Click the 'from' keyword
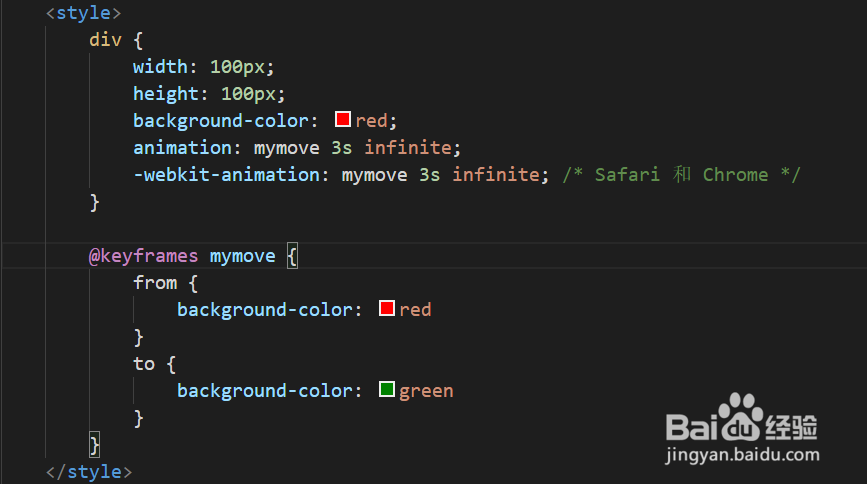867x484 pixels. [155, 283]
